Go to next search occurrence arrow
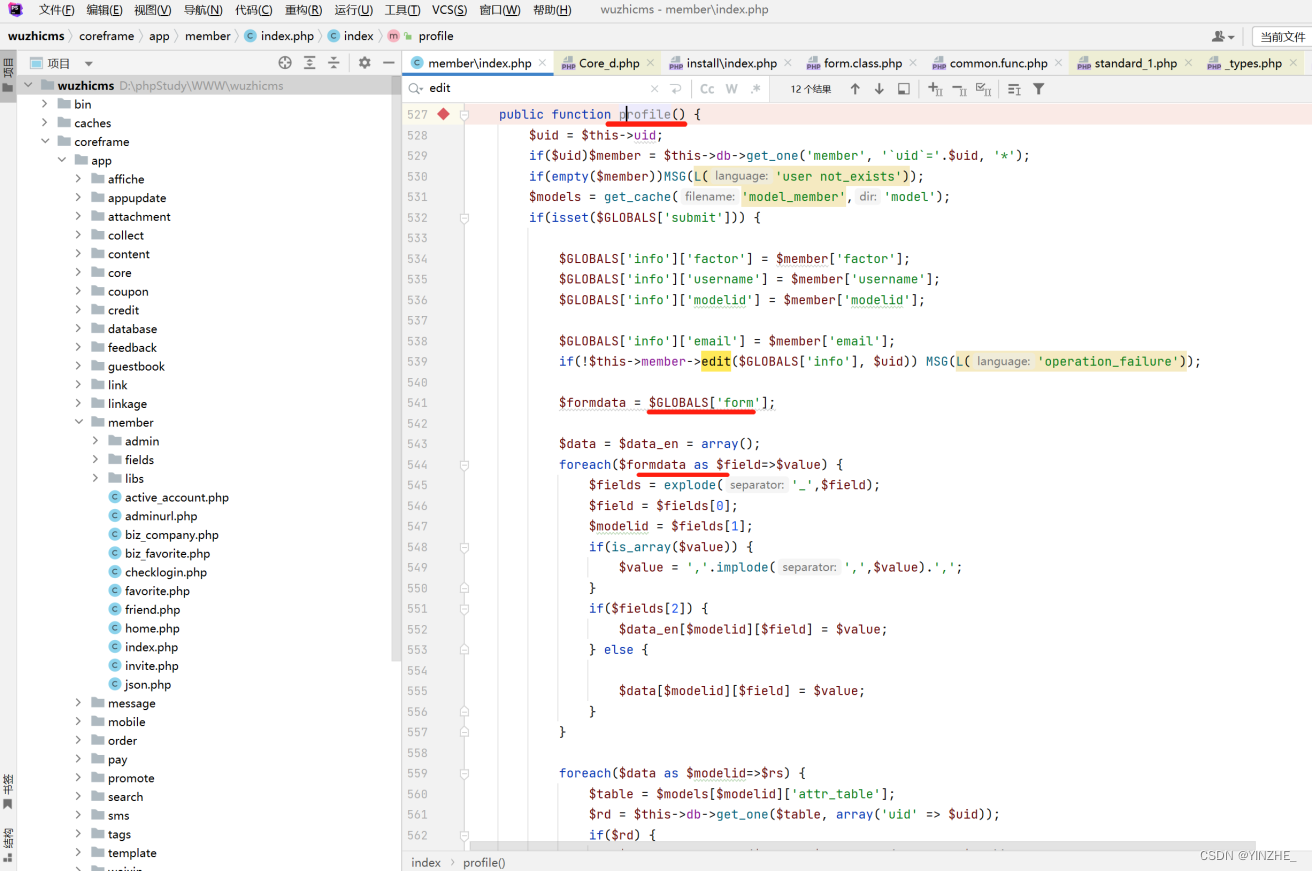The image size is (1312, 871). (x=879, y=89)
